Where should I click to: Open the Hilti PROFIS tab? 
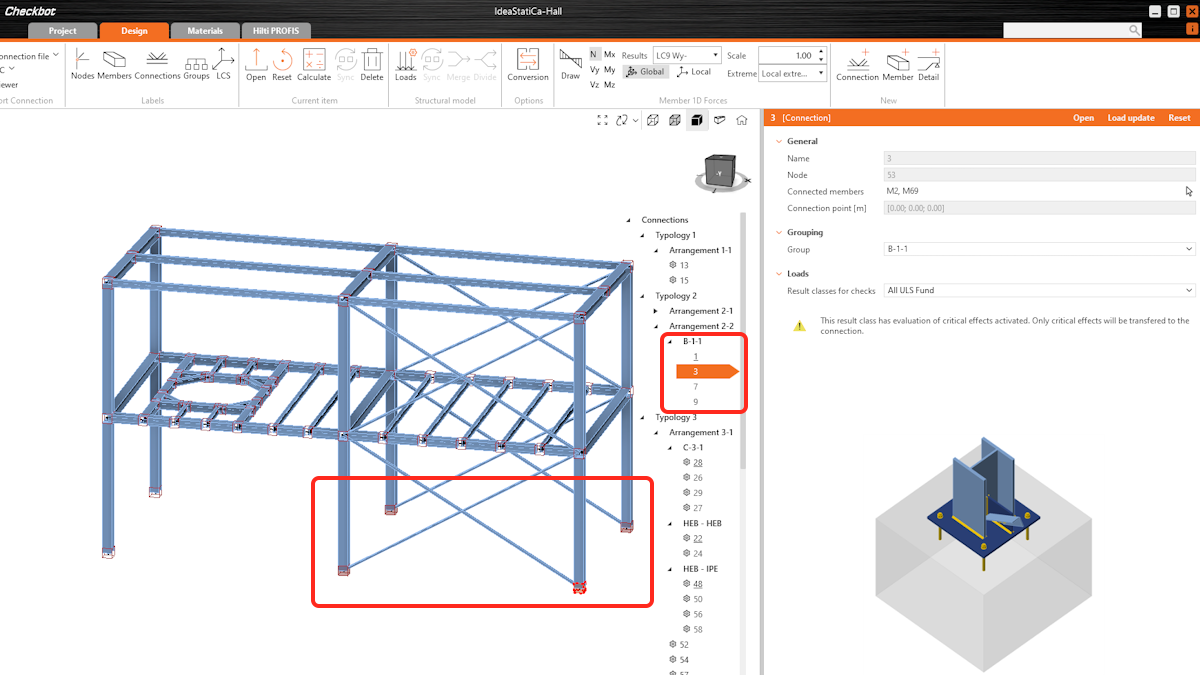[275, 31]
